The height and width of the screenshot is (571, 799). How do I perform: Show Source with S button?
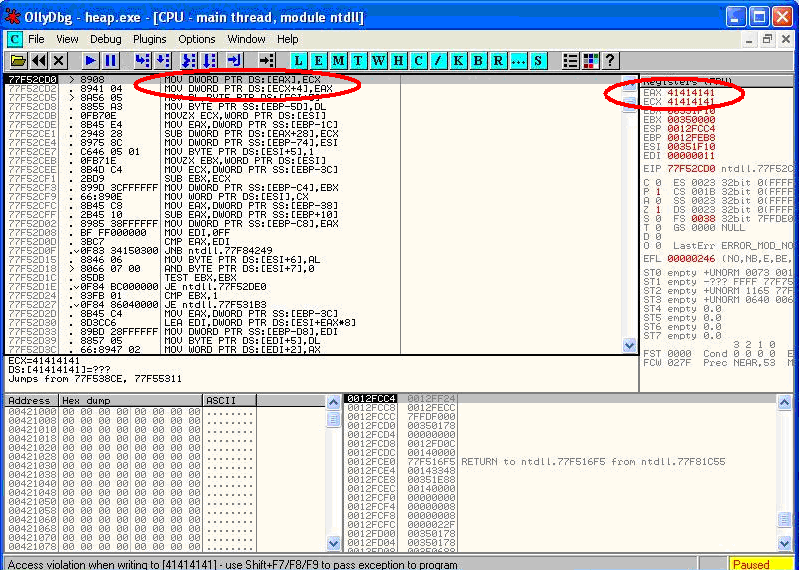tap(538, 61)
